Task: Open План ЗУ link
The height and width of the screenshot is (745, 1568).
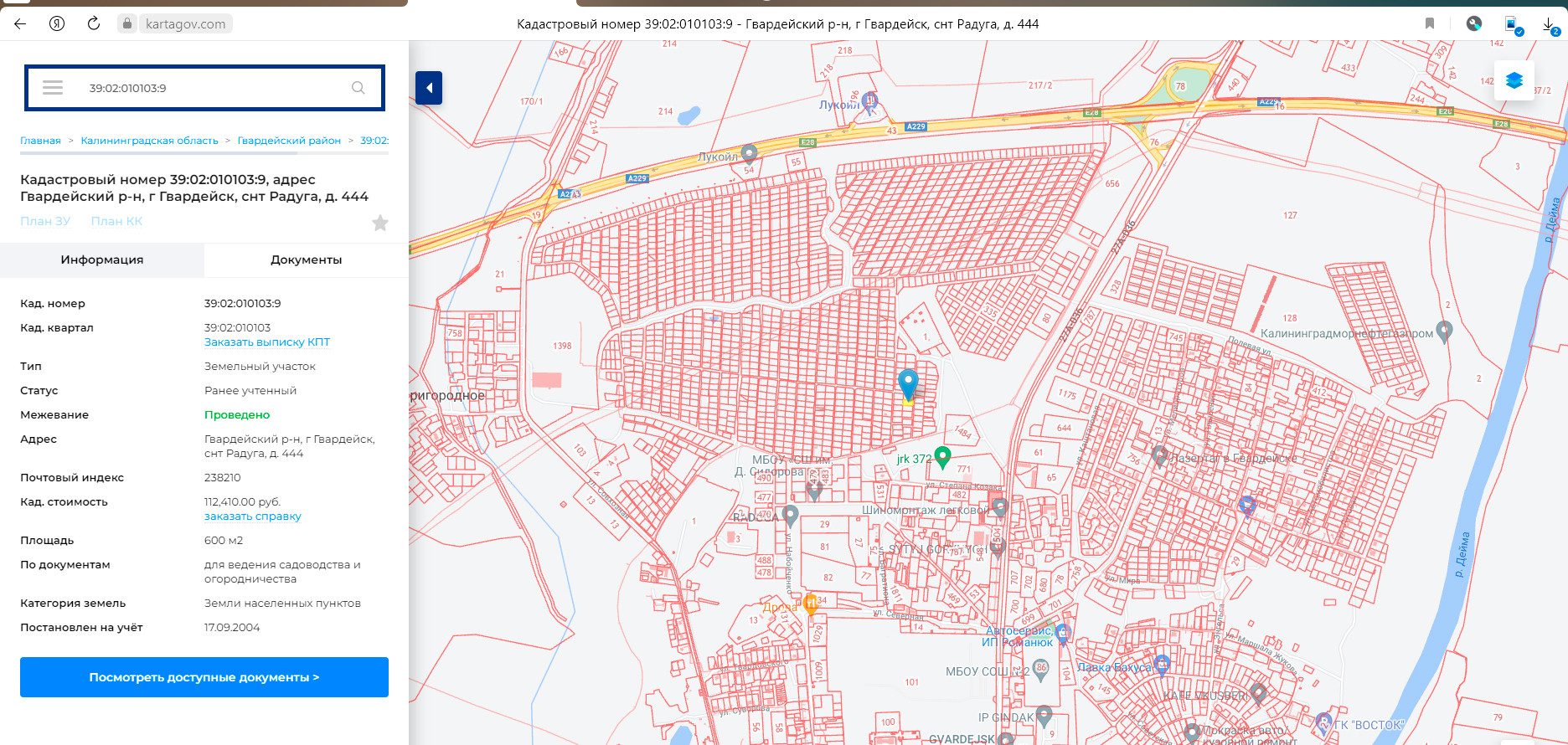Action: (x=45, y=221)
